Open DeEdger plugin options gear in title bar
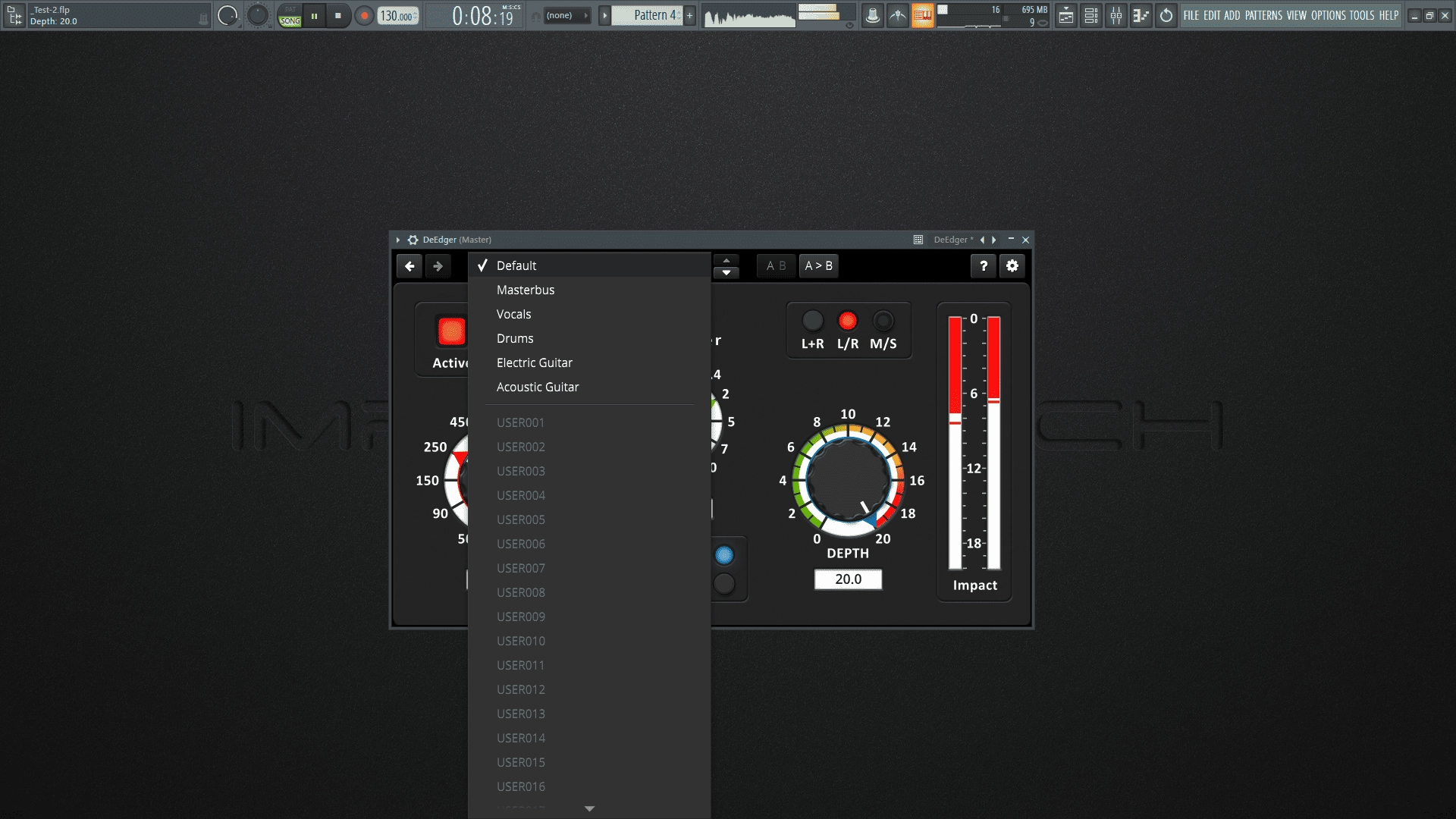 coord(413,240)
